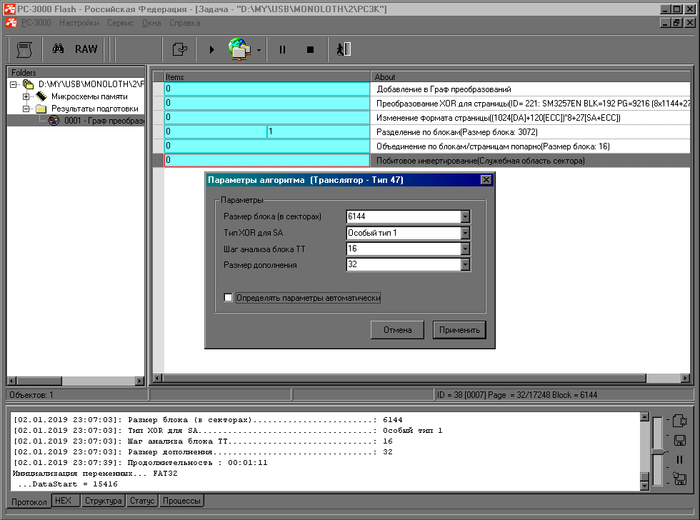Click the save log disk icon
Screen dimensions: 700x520
679,440
